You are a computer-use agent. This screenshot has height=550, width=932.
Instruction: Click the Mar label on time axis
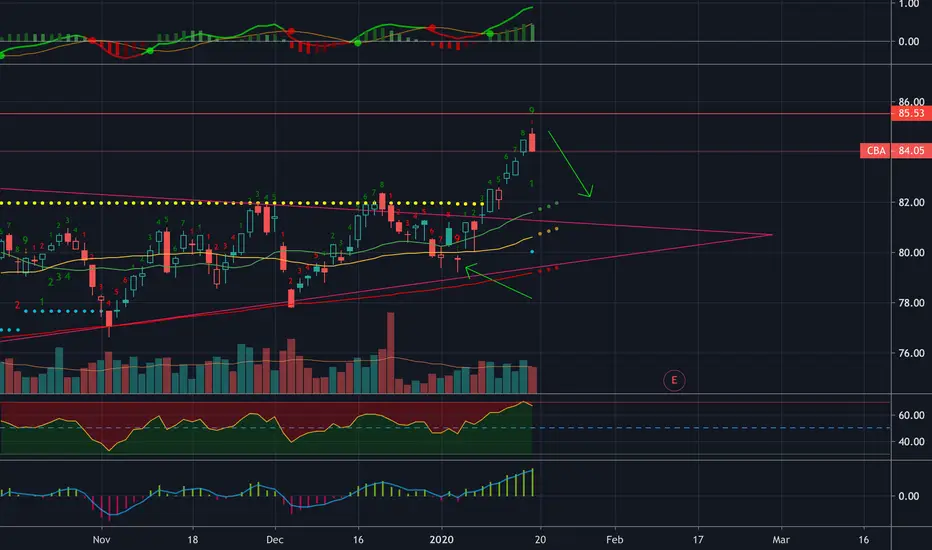780,540
